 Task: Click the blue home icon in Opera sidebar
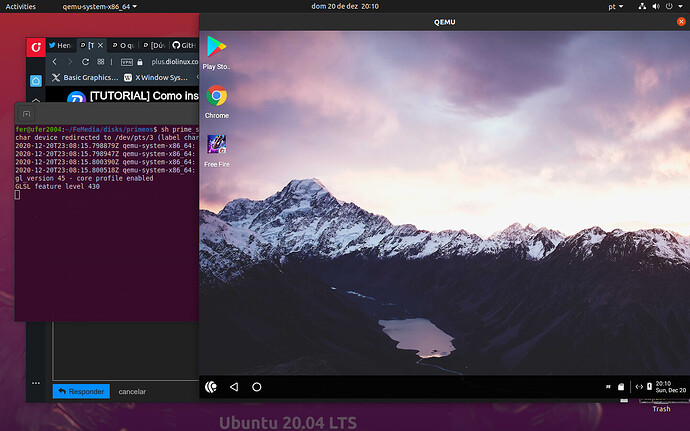coord(36,81)
